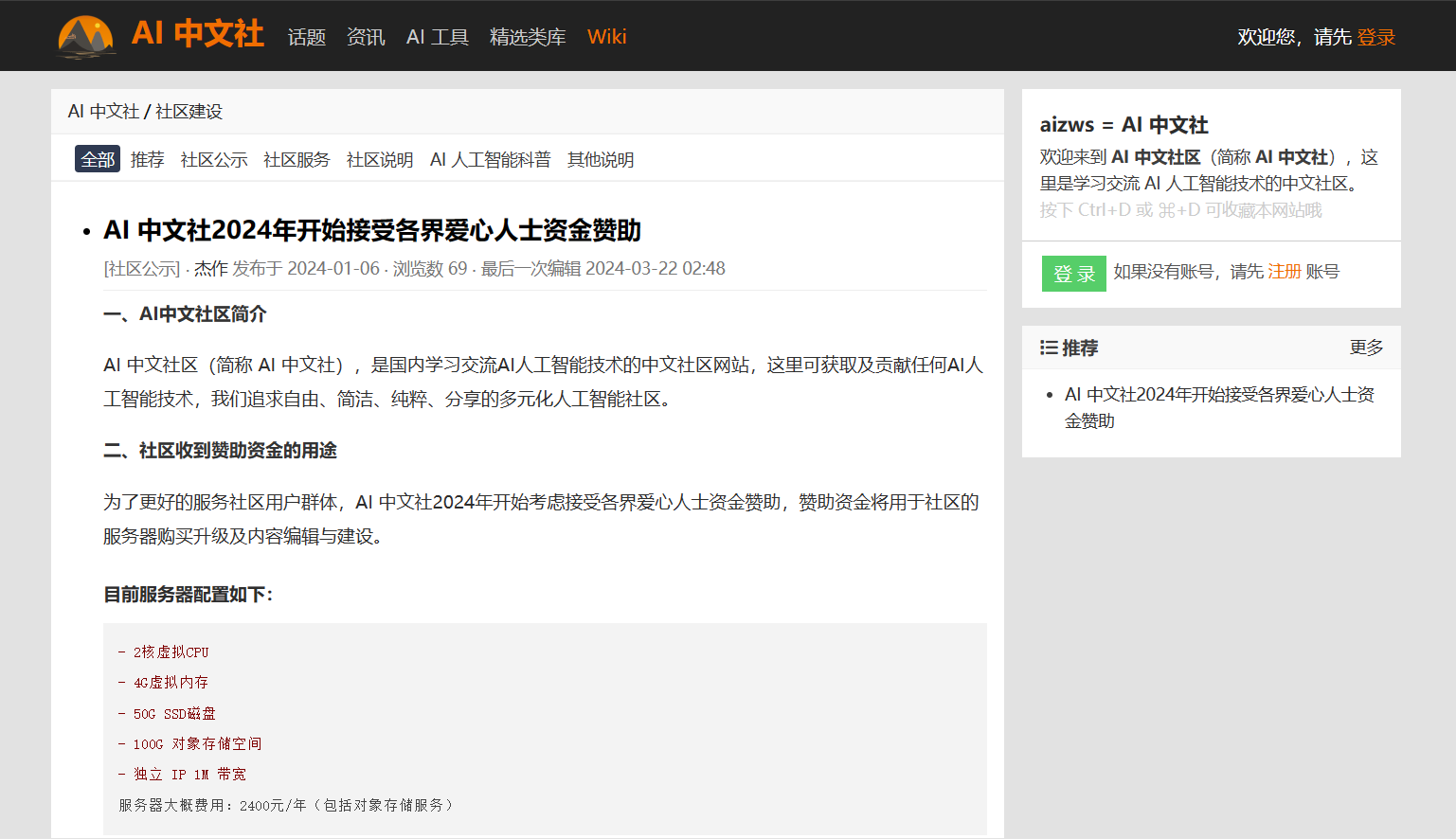Switch to the 推荐 category tab
Viewport: 1456px width, 839px height.
coord(147,159)
